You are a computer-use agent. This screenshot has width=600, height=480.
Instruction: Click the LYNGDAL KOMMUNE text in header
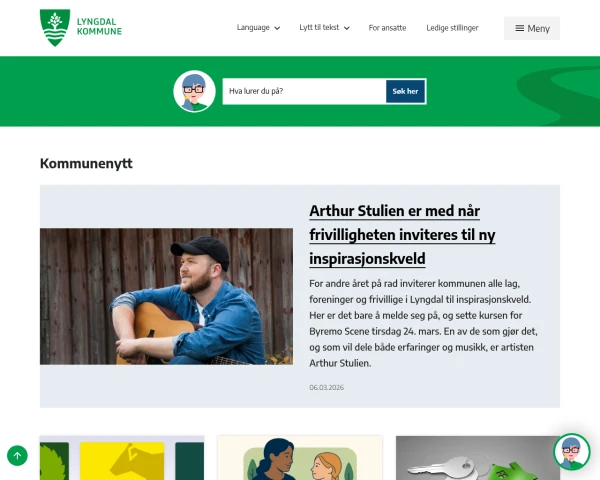pyautogui.click(x=99, y=26)
